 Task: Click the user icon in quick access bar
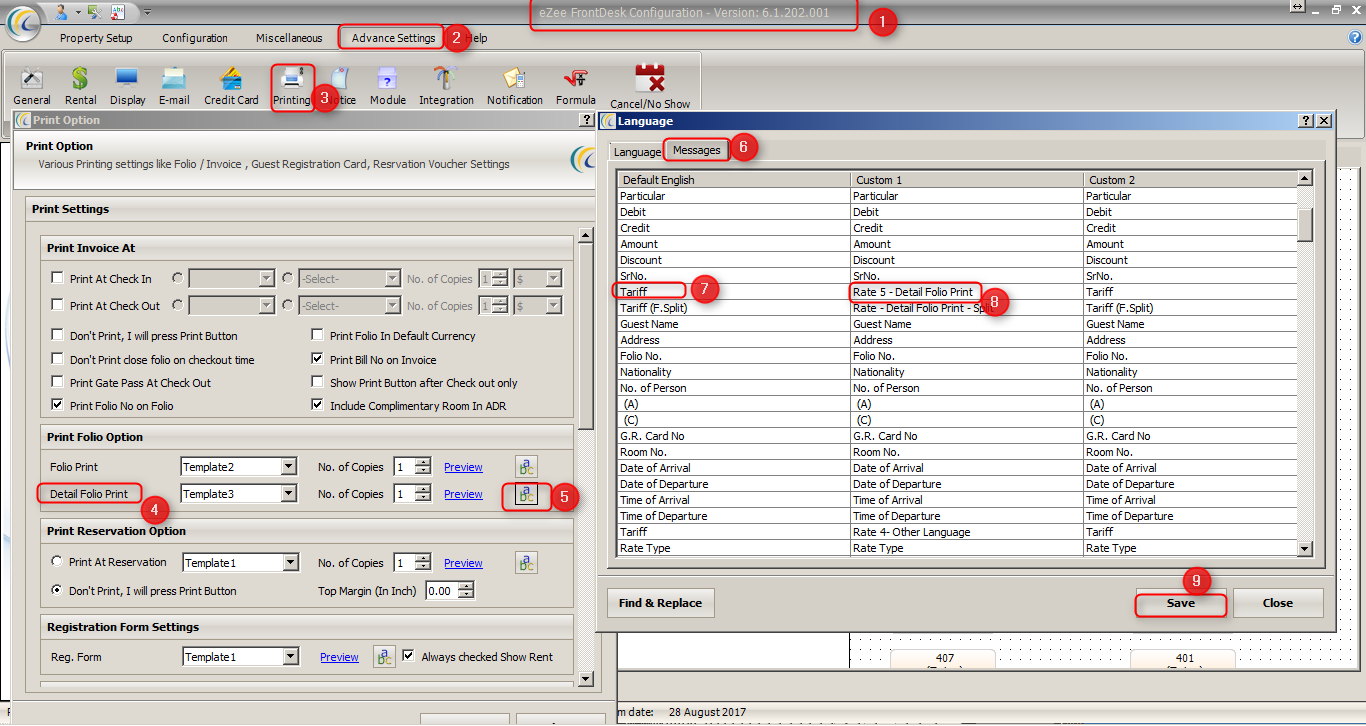click(x=61, y=11)
